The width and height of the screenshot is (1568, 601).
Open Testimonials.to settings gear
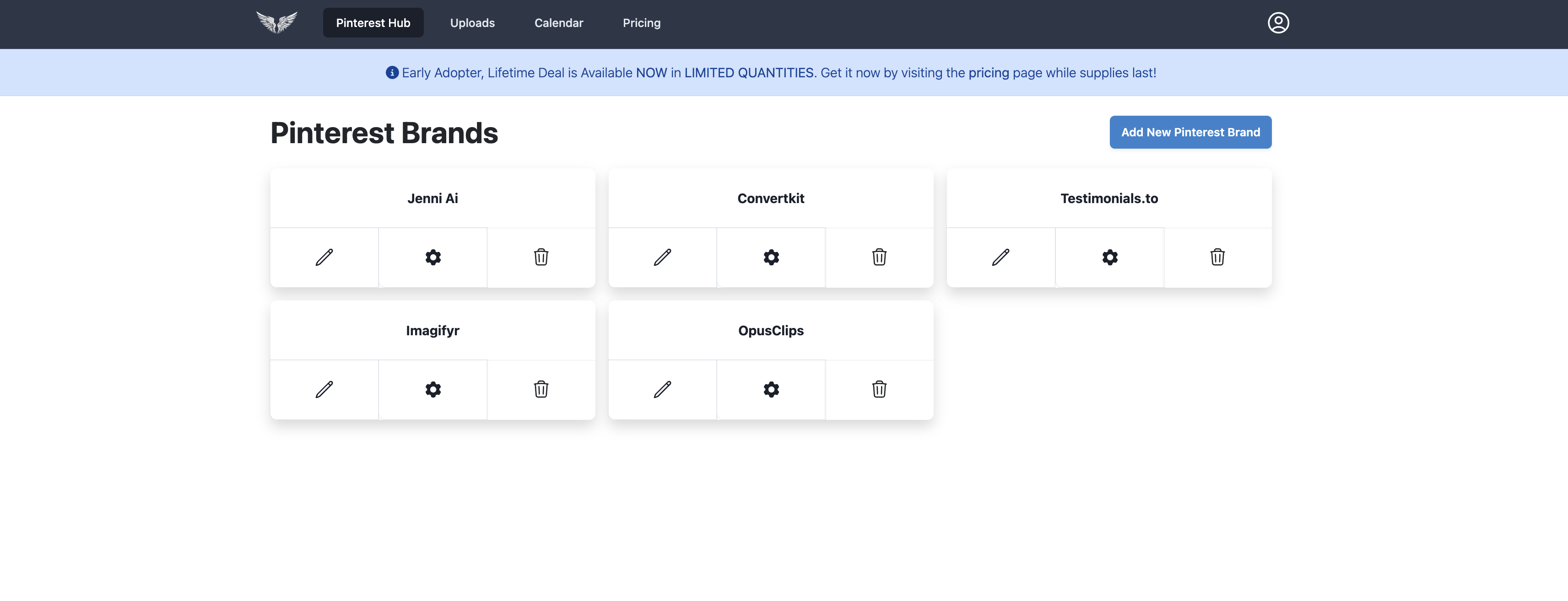click(1110, 258)
